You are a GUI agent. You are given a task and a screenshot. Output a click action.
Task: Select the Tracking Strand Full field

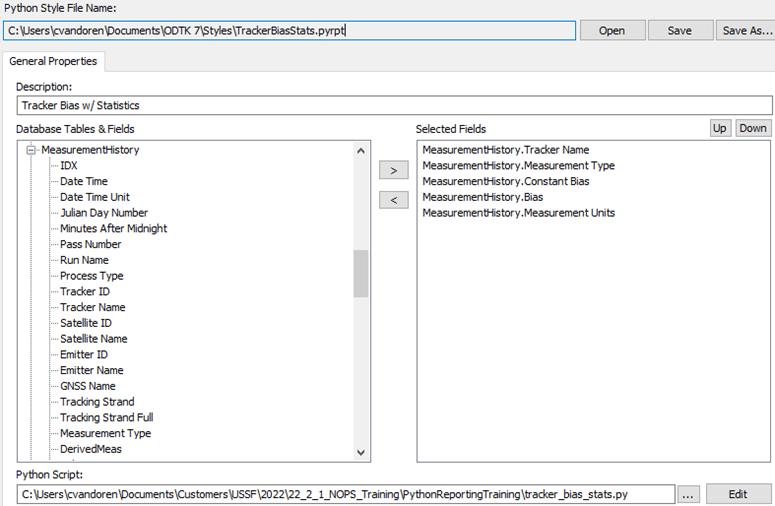[x=106, y=418]
